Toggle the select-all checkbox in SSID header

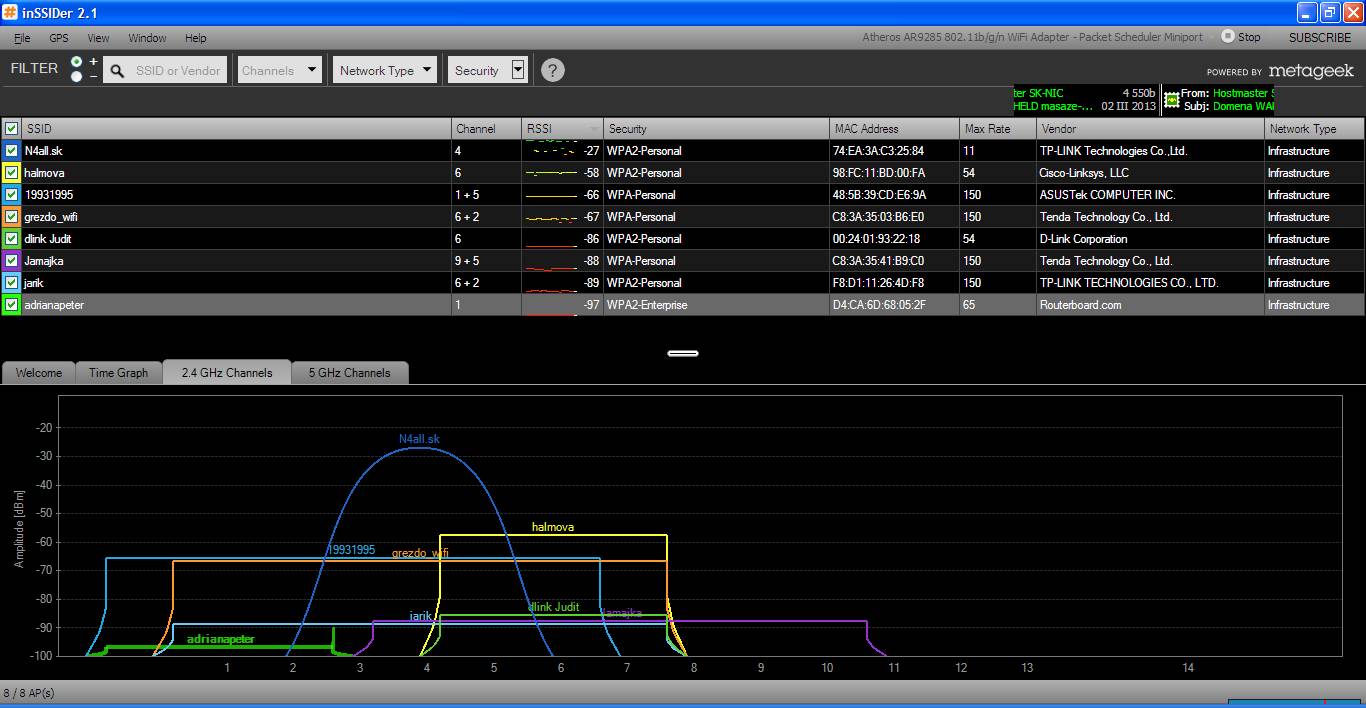11,129
